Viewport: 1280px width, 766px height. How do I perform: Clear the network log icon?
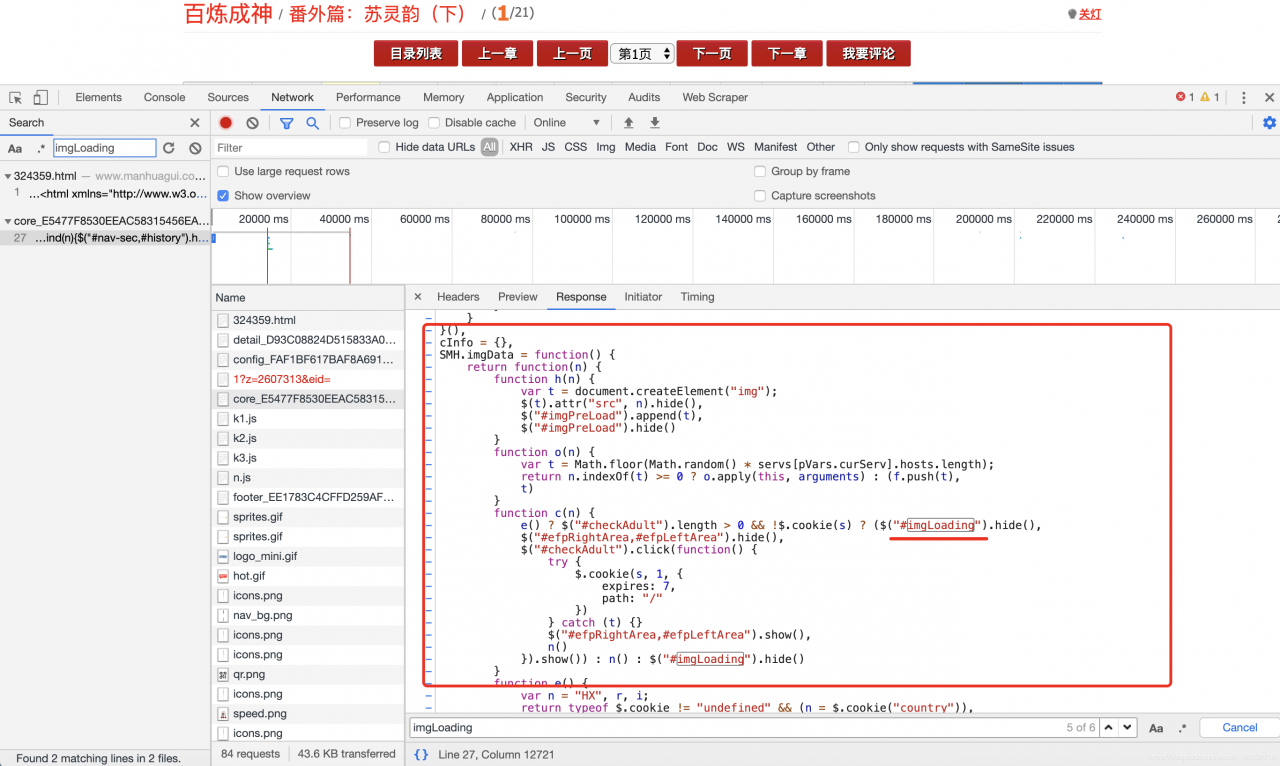[252, 123]
